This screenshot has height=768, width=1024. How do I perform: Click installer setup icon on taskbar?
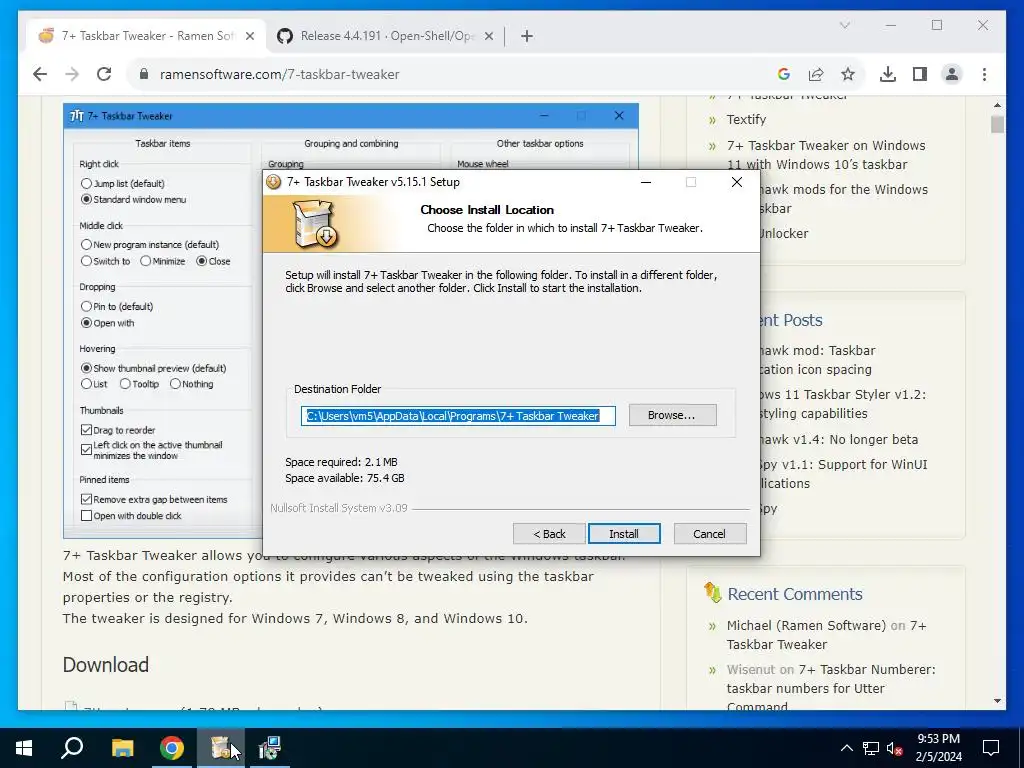[x=221, y=748]
